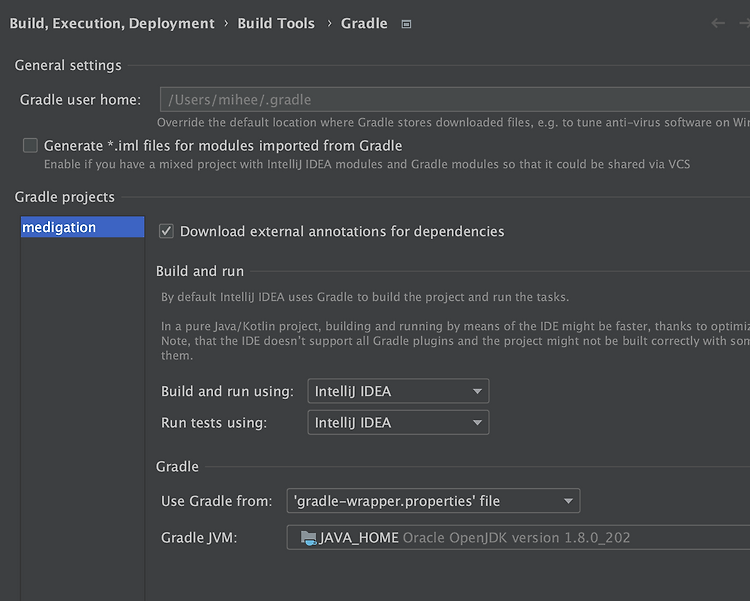Image resolution: width=750 pixels, height=601 pixels.
Task: Click the note 'In a pure Java/Kotlin project'
Action: (x=455, y=341)
